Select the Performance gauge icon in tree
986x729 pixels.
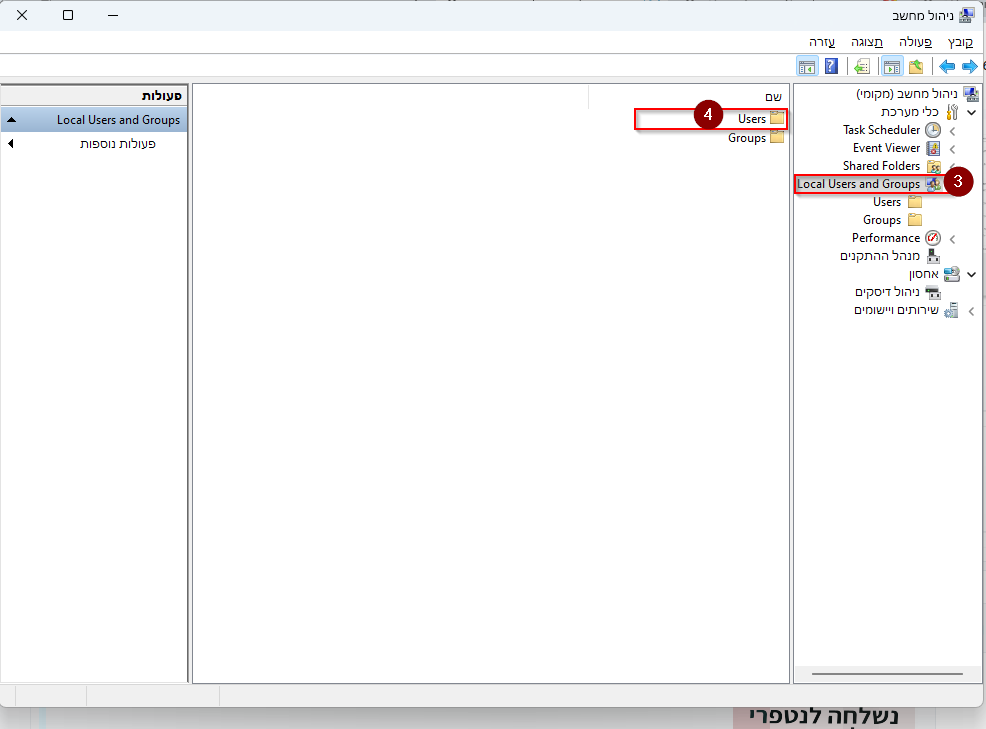click(x=932, y=238)
